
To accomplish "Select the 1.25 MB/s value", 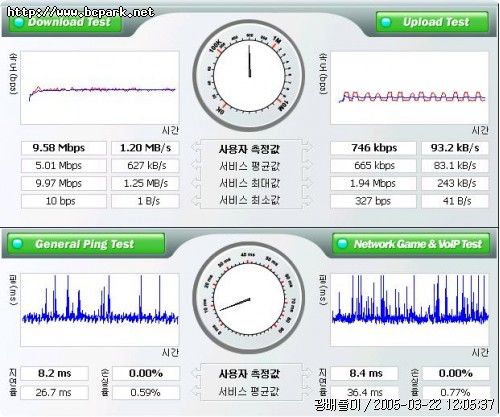I will point(145,183).
